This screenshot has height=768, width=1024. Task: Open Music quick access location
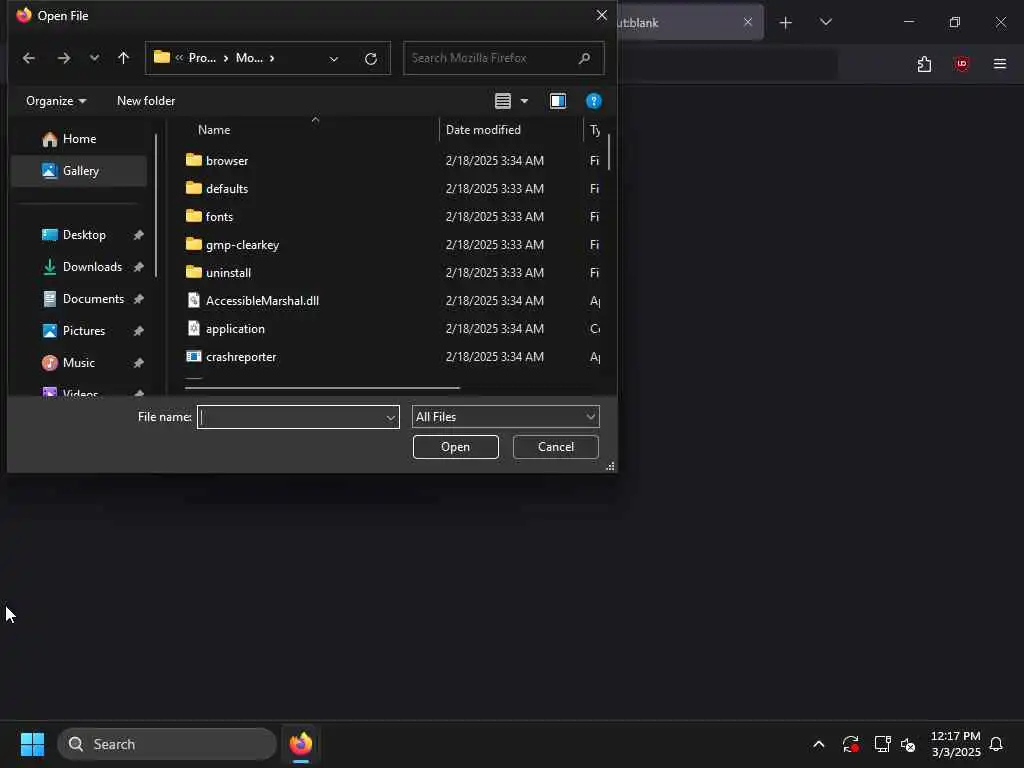(80, 362)
